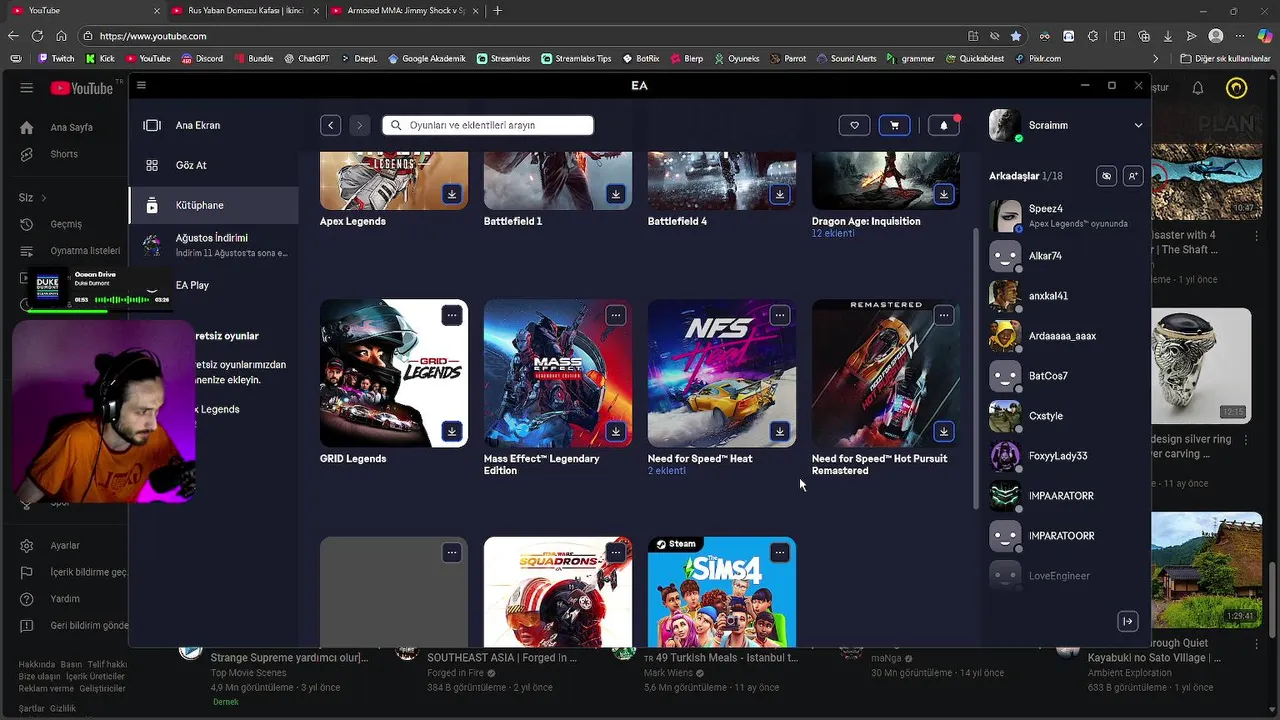This screenshot has height=720, width=1280.
Task: Toggle hide offline friends eye icon
Action: [x=1106, y=176]
